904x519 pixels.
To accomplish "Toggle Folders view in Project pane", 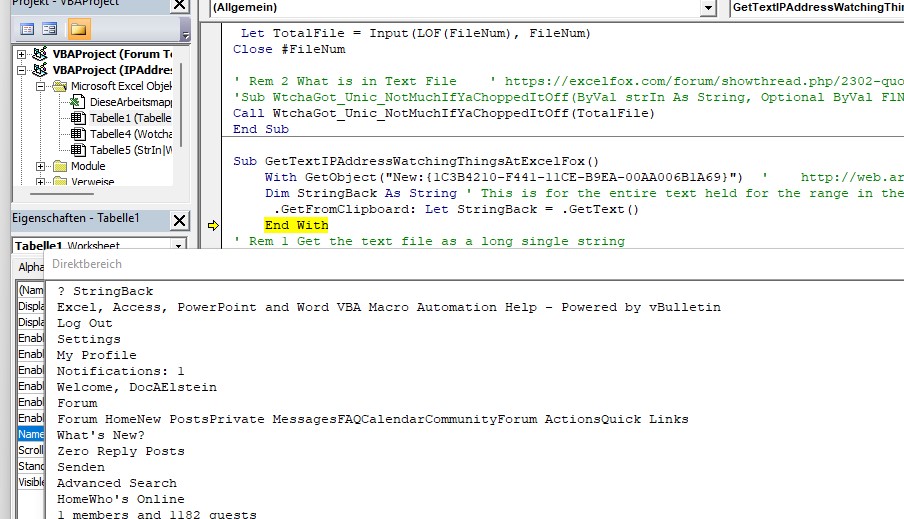I will pos(78,29).
